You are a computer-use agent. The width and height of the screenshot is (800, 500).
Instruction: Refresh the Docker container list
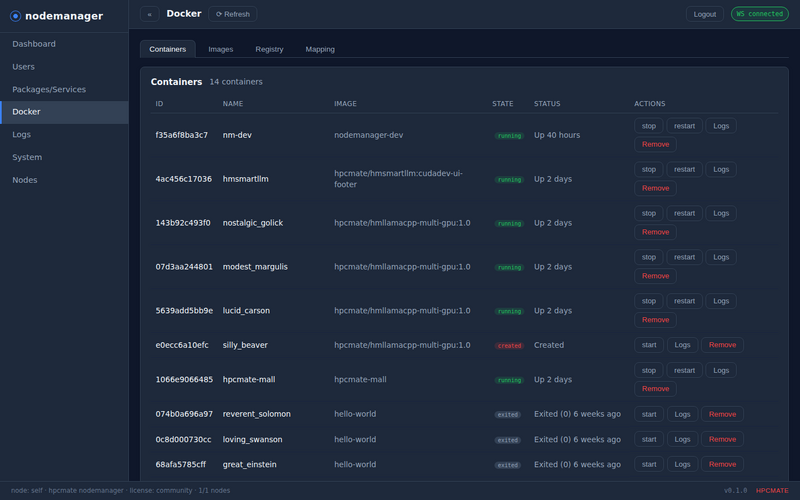click(233, 14)
